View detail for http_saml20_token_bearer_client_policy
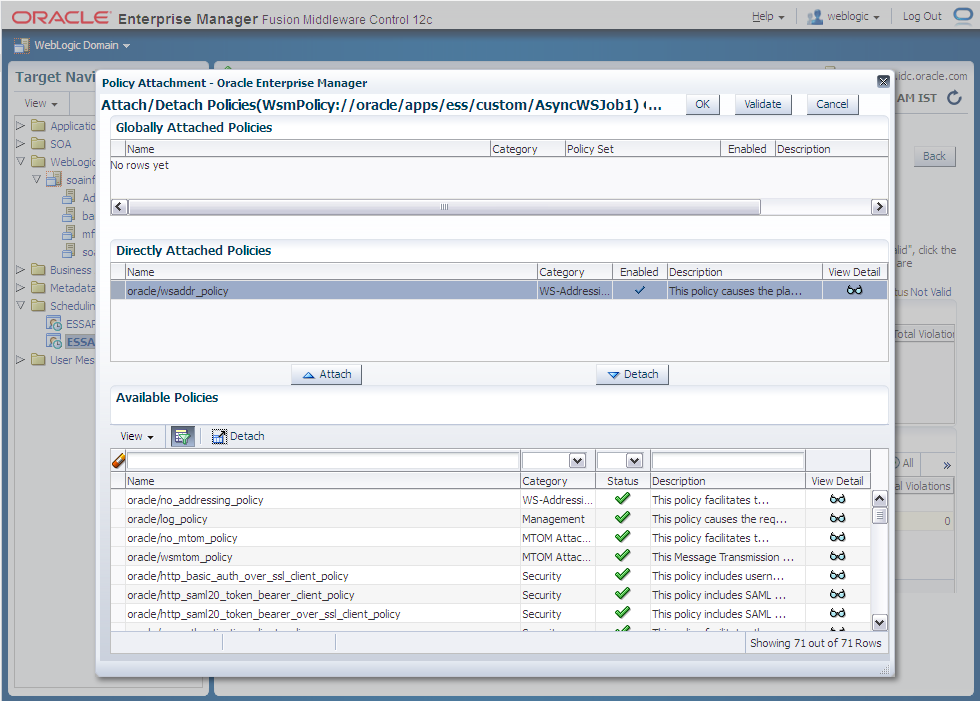 pos(838,594)
